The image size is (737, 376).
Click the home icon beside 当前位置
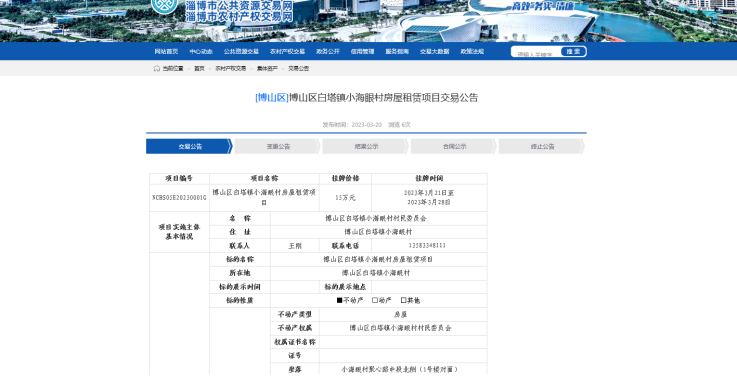(x=157, y=69)
